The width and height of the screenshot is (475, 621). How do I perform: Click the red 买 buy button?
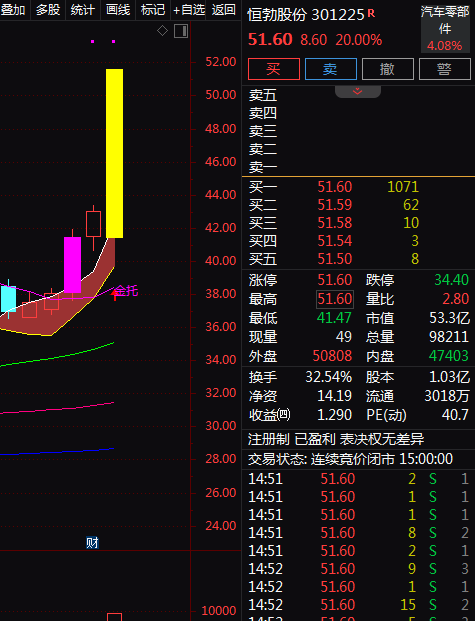coord(274,69)
